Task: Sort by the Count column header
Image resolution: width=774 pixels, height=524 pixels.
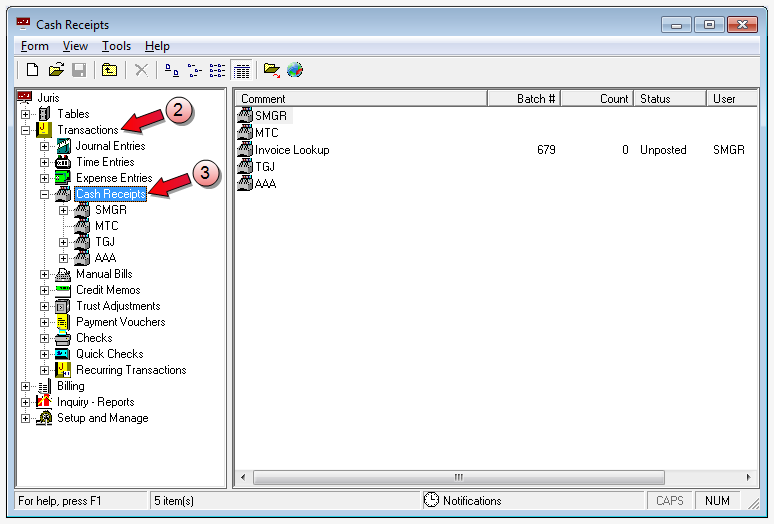Action: click(x=597, y=99)
